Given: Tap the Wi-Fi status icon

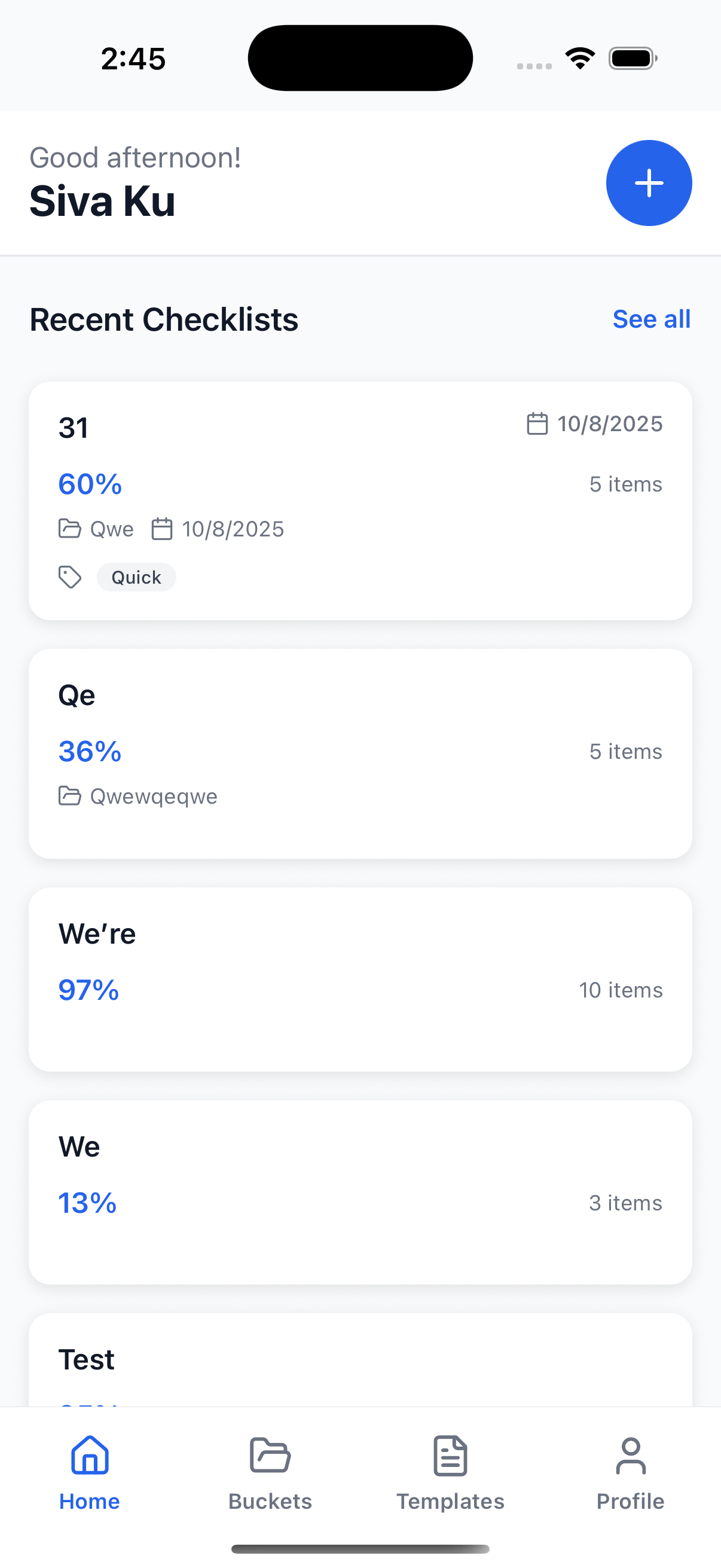Looking at the screenshot, I should click(x=580, y=59).
